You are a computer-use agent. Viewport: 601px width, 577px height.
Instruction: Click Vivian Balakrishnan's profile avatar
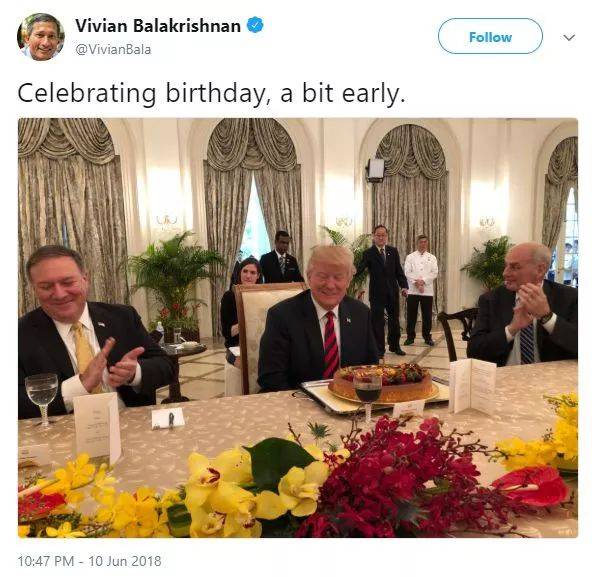tap(40, 36)
